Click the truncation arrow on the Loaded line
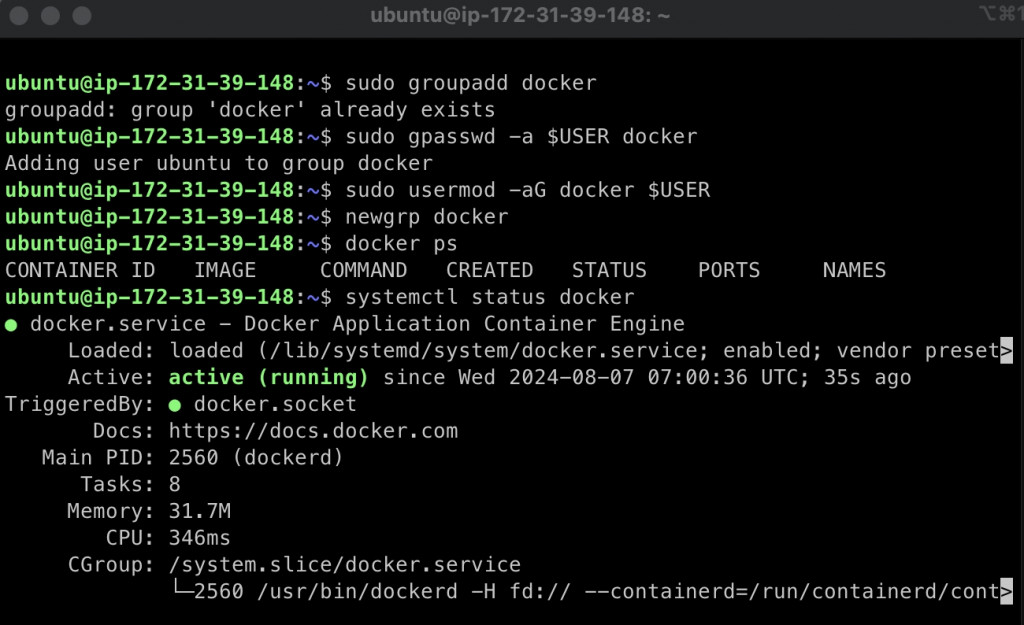 (1006, 351)
